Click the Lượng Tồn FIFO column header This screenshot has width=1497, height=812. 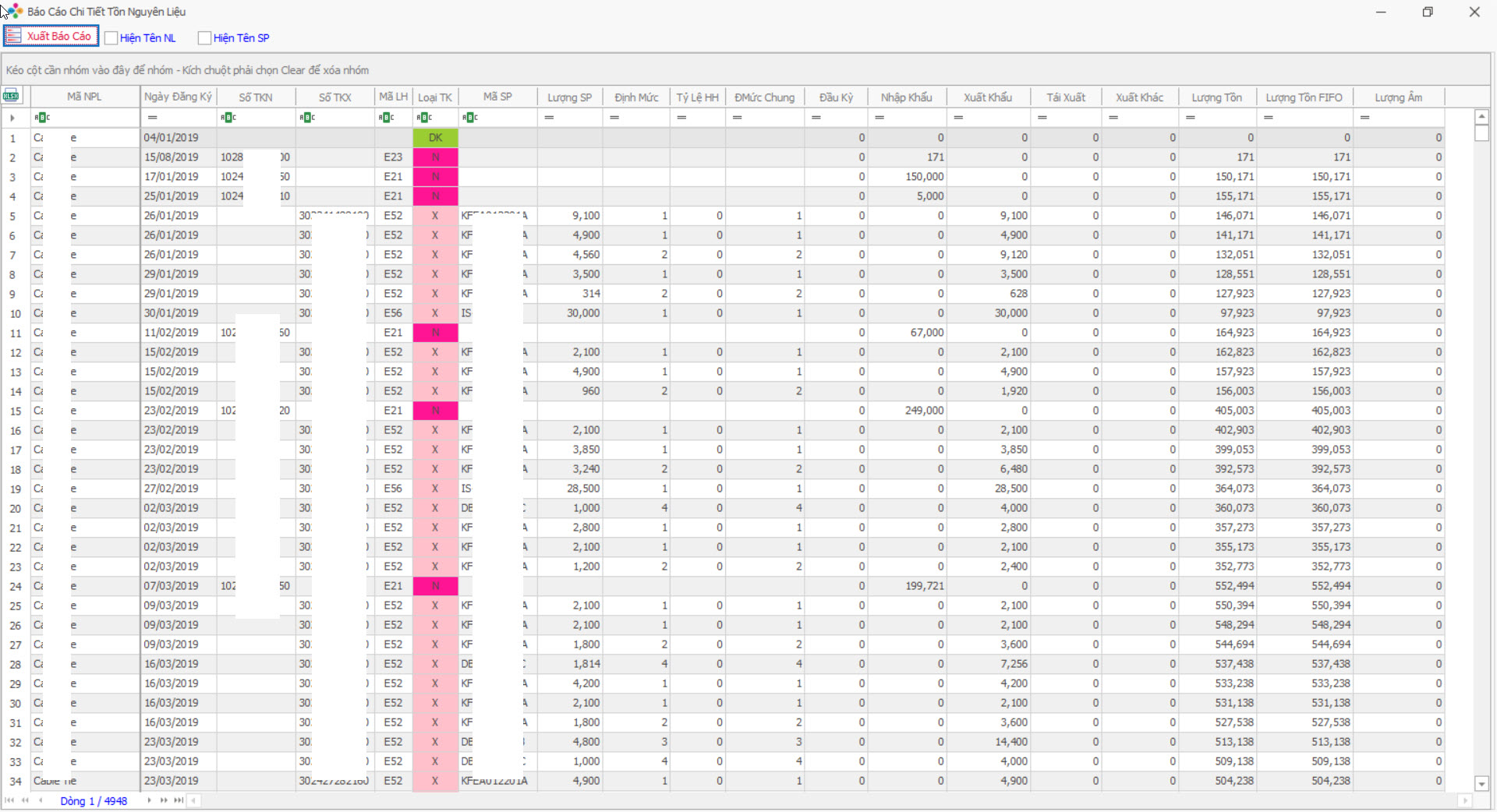1304,97
